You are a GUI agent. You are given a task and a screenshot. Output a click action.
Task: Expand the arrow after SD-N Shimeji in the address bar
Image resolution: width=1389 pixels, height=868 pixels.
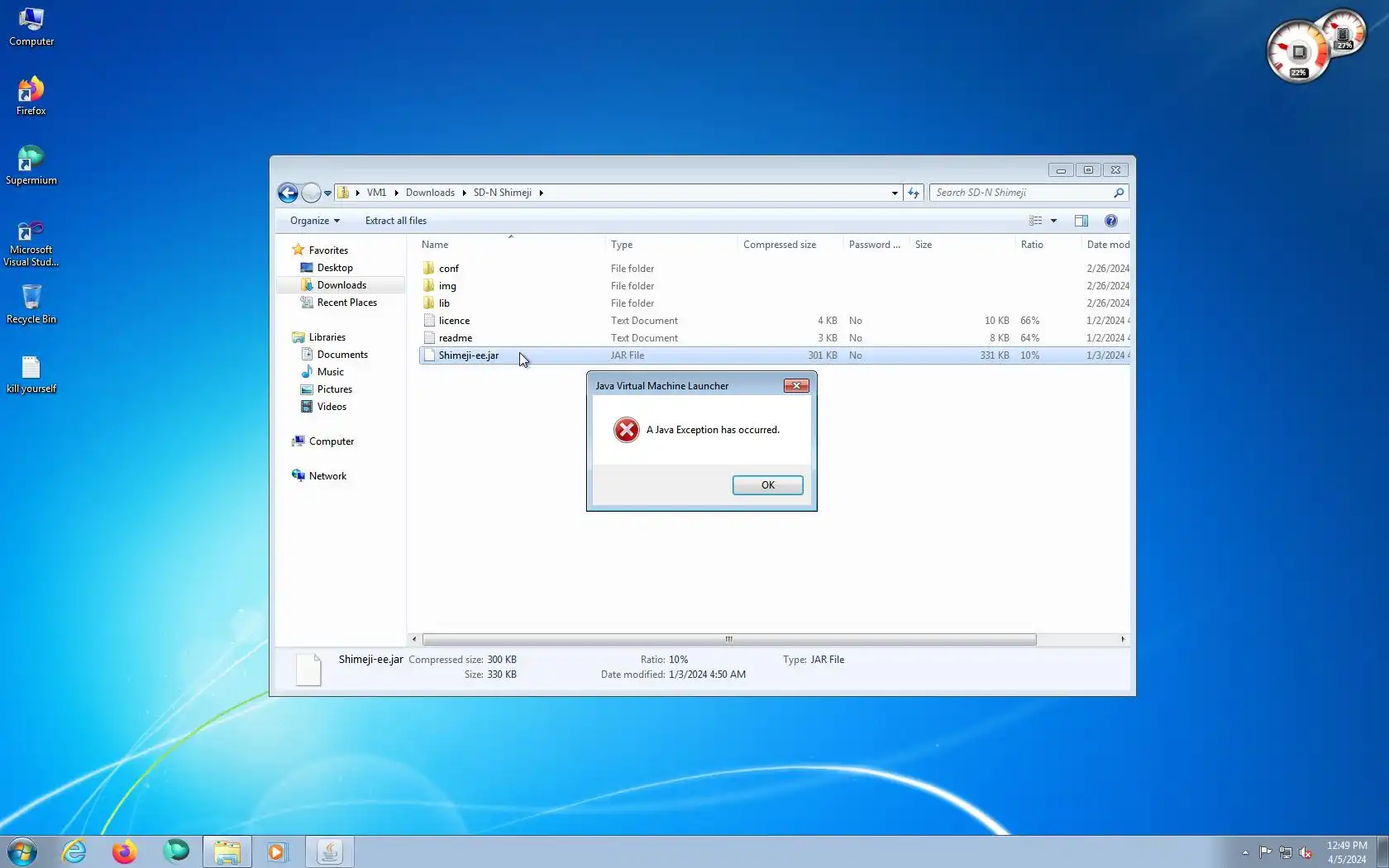541,193
